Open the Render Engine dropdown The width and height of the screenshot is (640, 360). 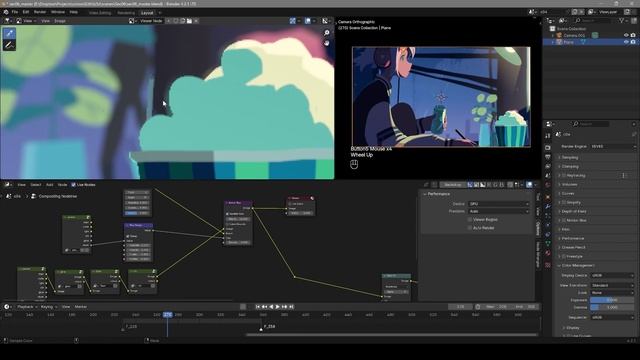tap(612, 146)
